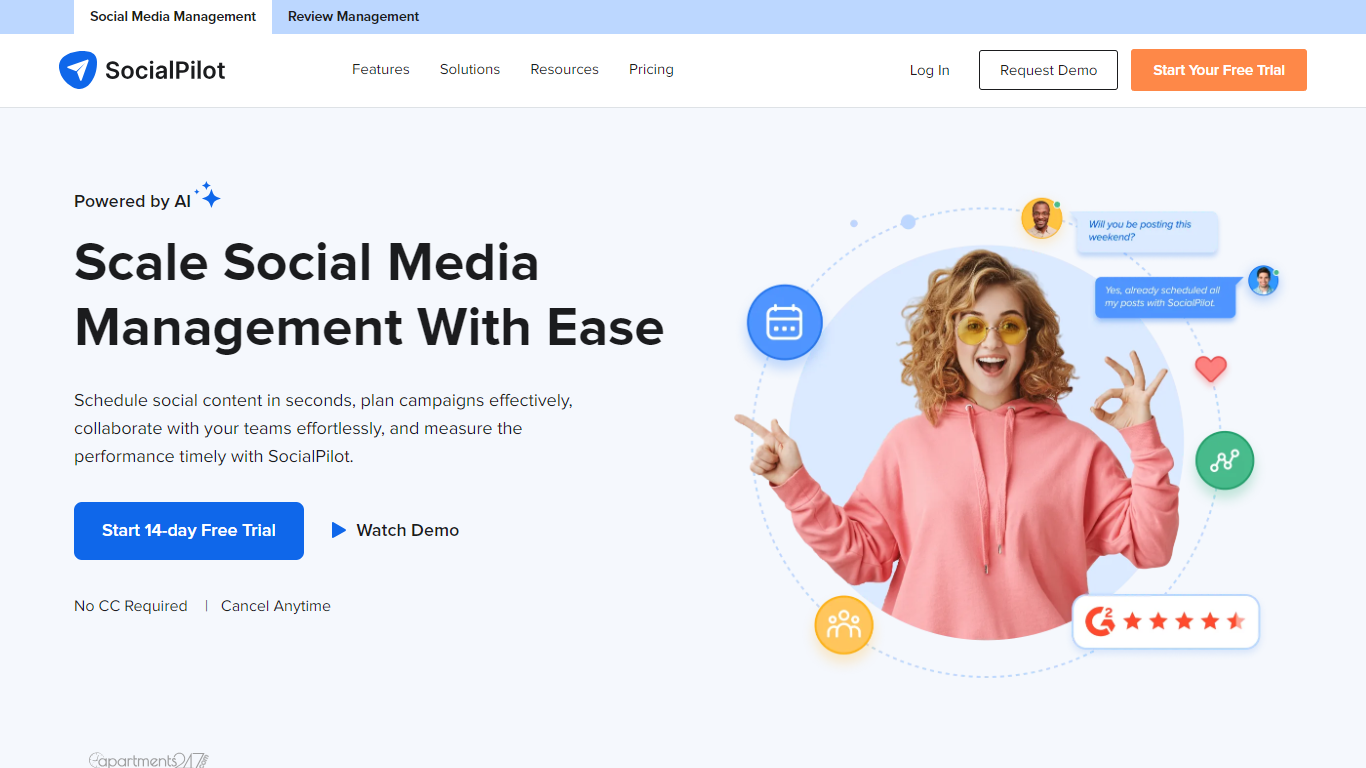Click the 'Cancel Anytime' text
The height and width of the screenshot is (768, 1366).
point(276,606)
